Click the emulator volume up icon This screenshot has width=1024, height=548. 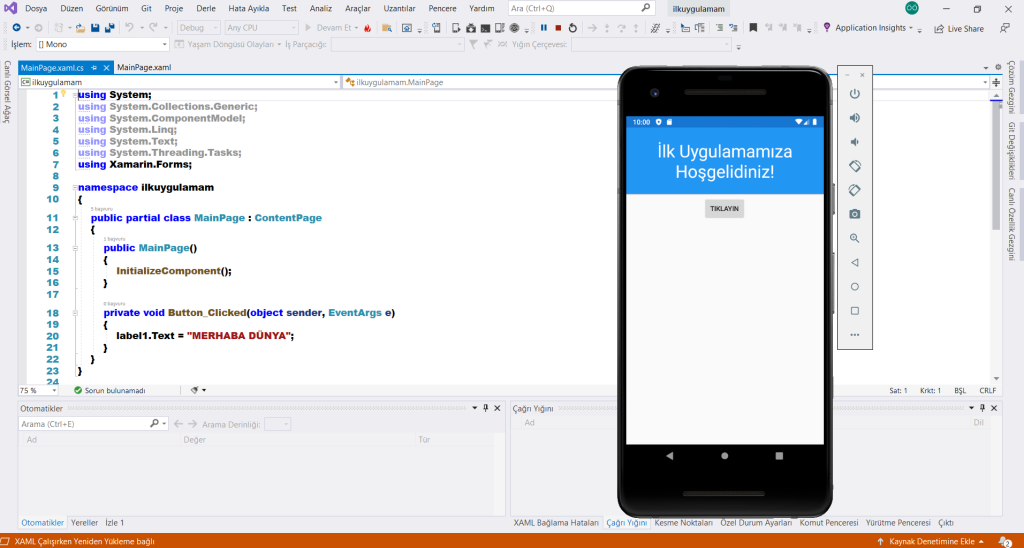854,118
